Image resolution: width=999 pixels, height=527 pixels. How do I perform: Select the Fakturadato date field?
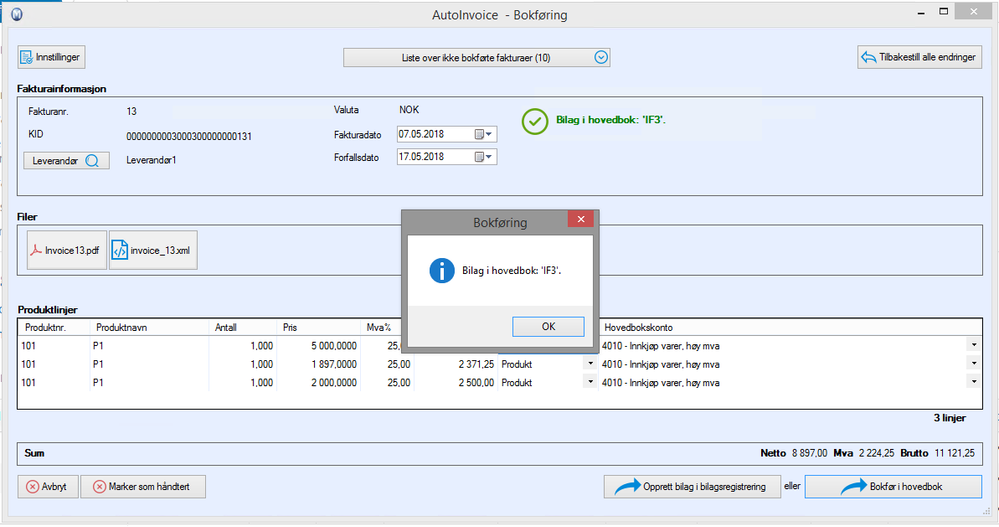[432, 134]
